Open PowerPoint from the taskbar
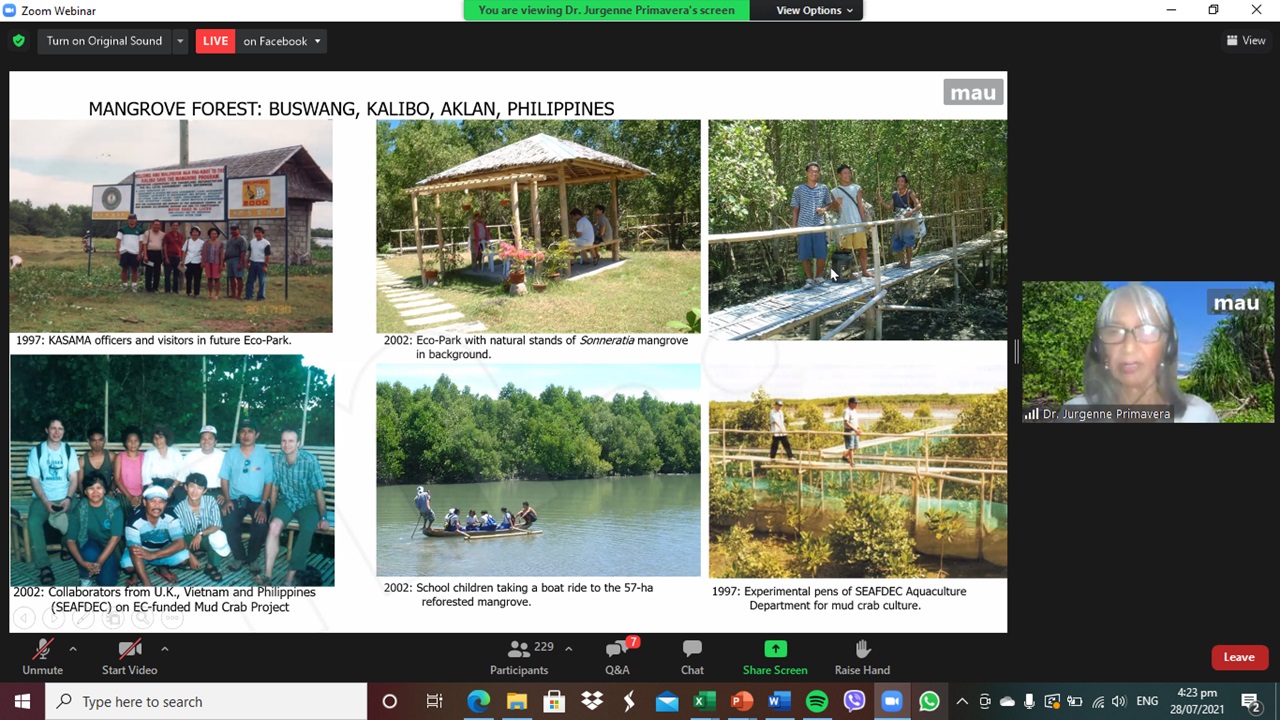 point(741,701)
